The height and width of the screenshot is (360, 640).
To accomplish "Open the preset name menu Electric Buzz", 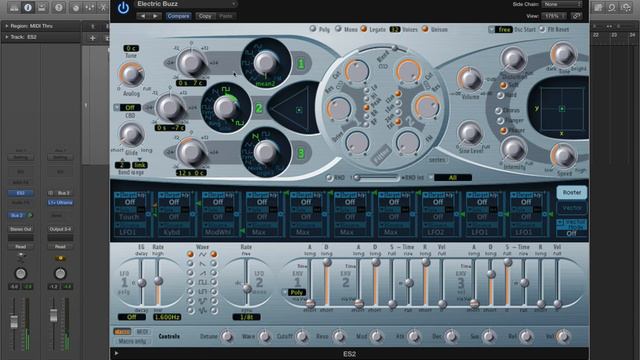I will click(x=187, y=4).
